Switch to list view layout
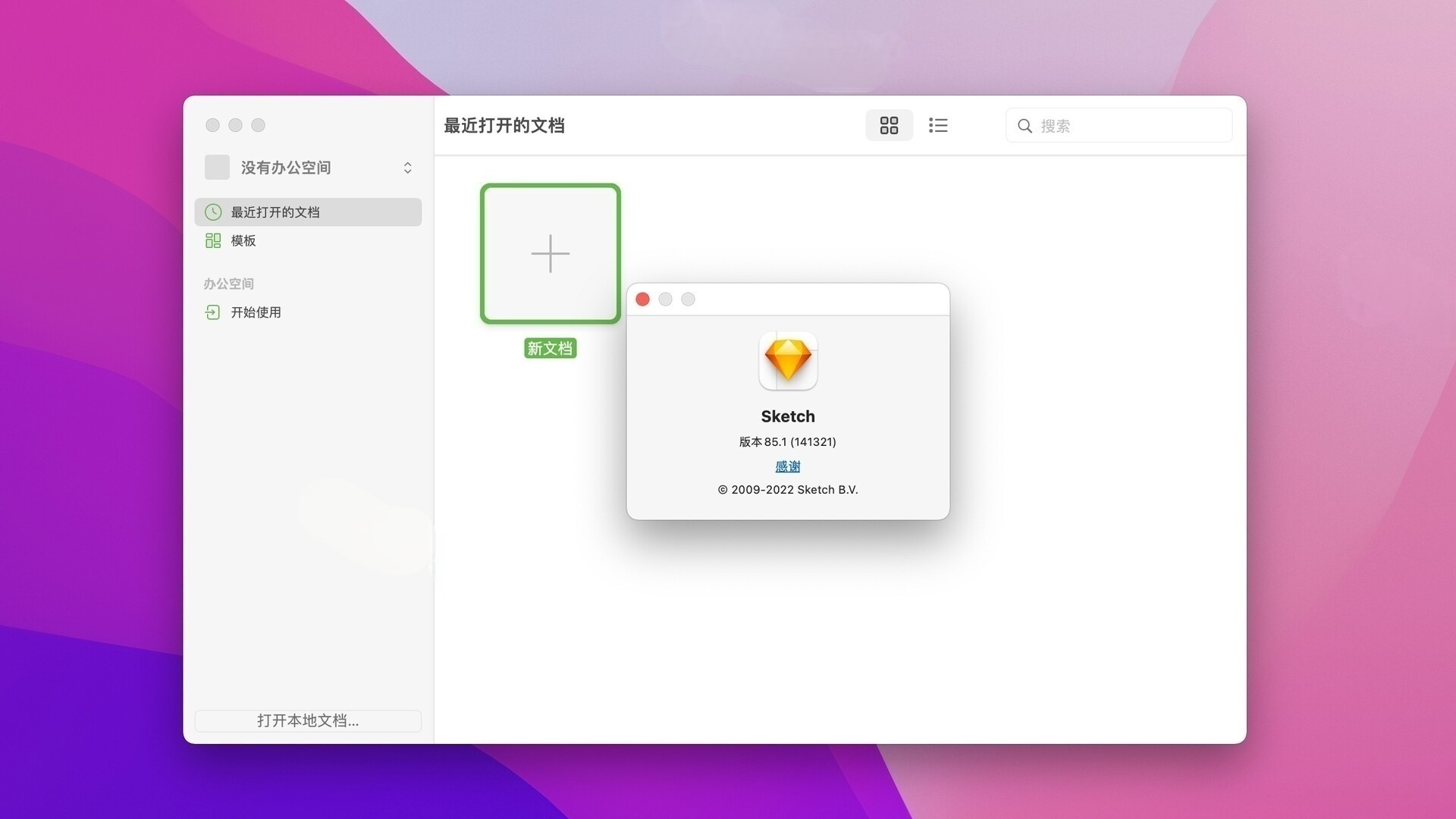Viewport: 1456px width, 819px height. (x=938, y=125)
